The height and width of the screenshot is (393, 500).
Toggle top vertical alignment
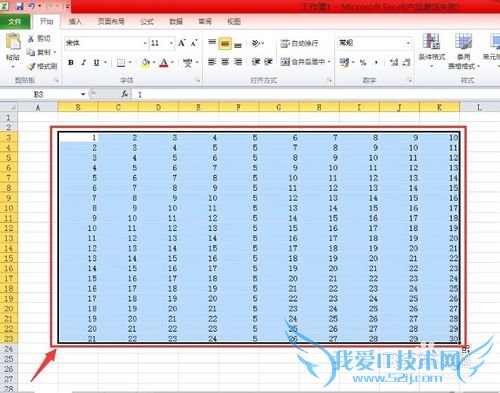point(212,43)
